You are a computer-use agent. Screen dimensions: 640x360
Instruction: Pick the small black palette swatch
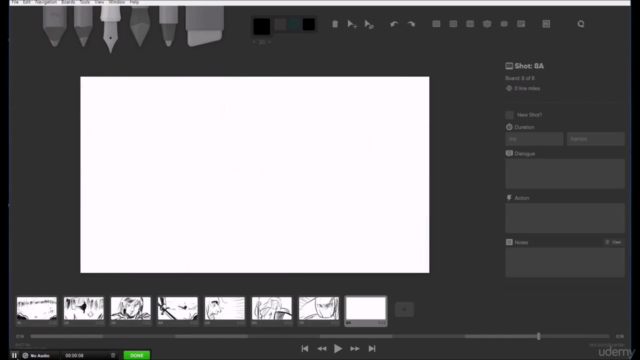coord(309,24)
